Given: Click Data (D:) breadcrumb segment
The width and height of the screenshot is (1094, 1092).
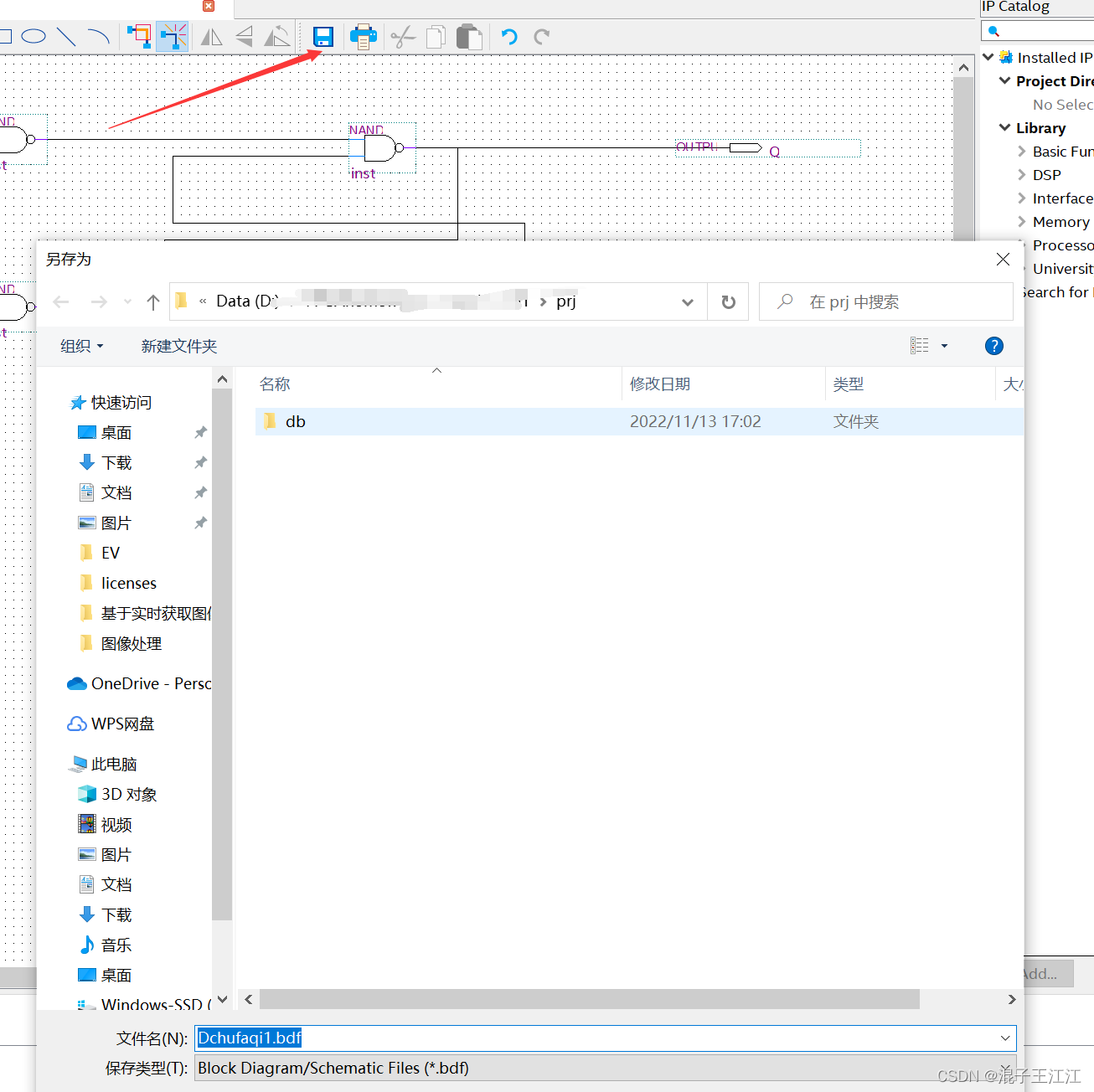Looking at the screenshot, I should pos(247,301).
